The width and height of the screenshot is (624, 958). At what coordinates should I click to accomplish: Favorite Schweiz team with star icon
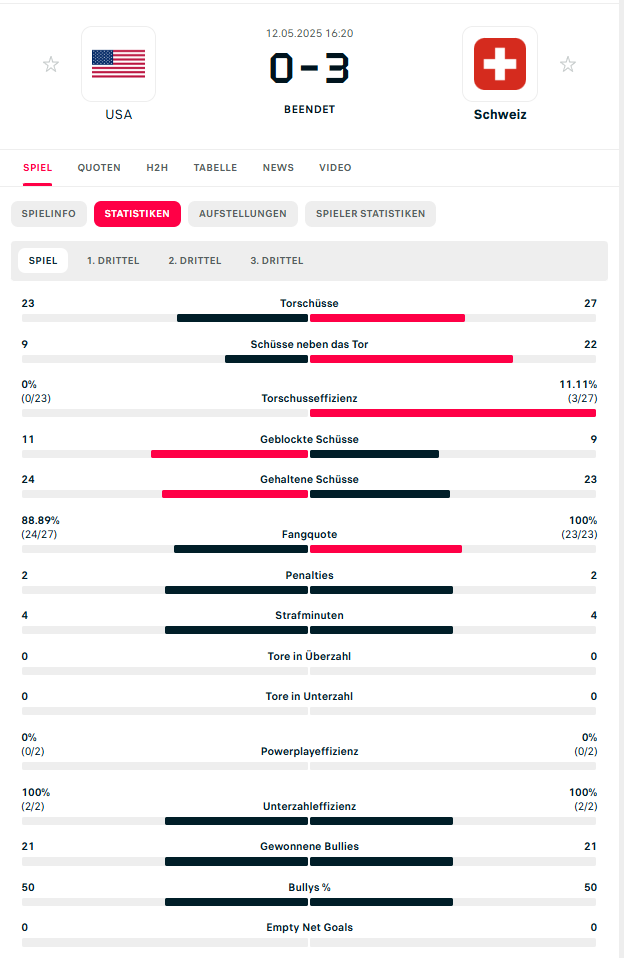coord(568,65)
